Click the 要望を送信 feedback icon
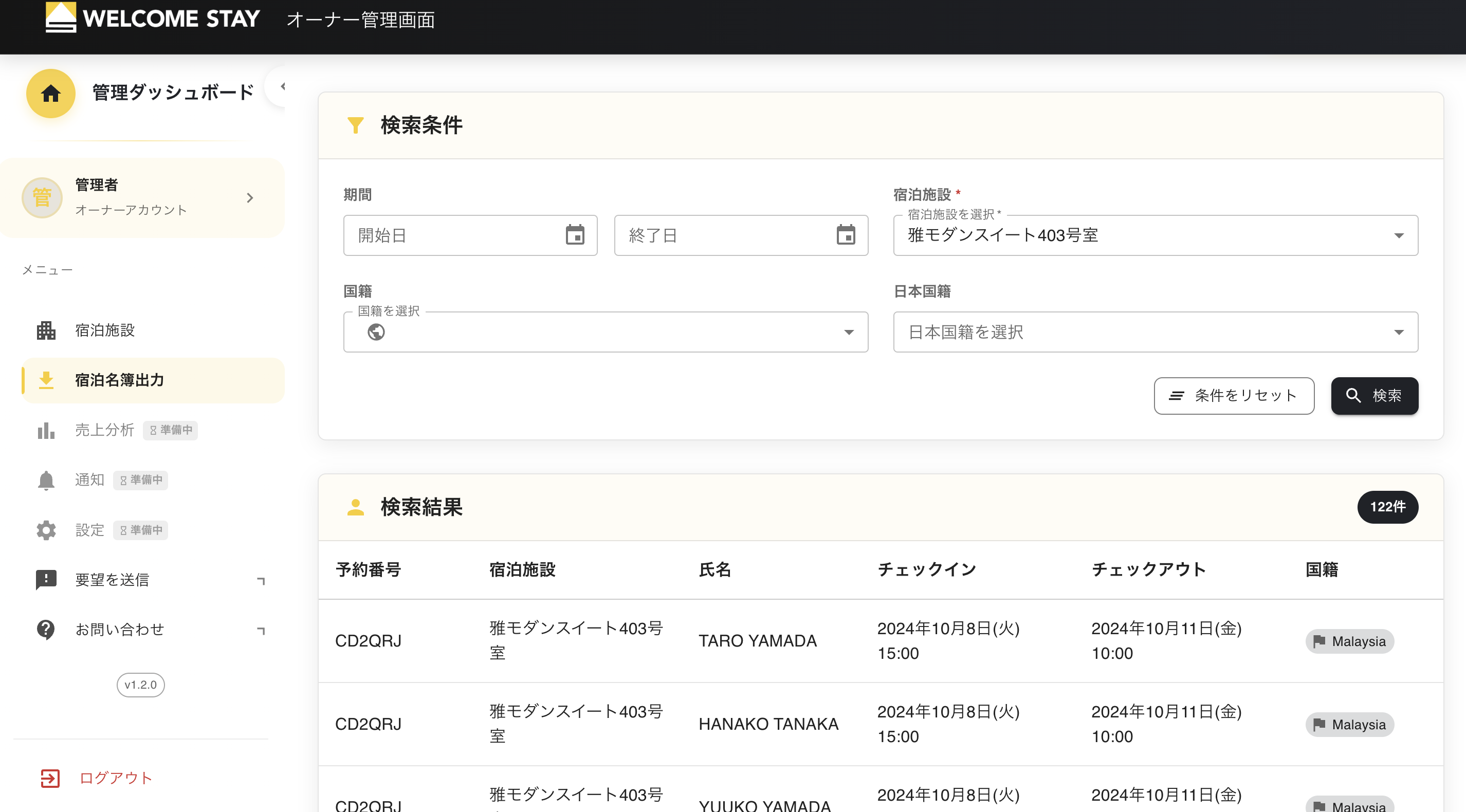Screen dimensions: 1466x812 coord(46,579)
